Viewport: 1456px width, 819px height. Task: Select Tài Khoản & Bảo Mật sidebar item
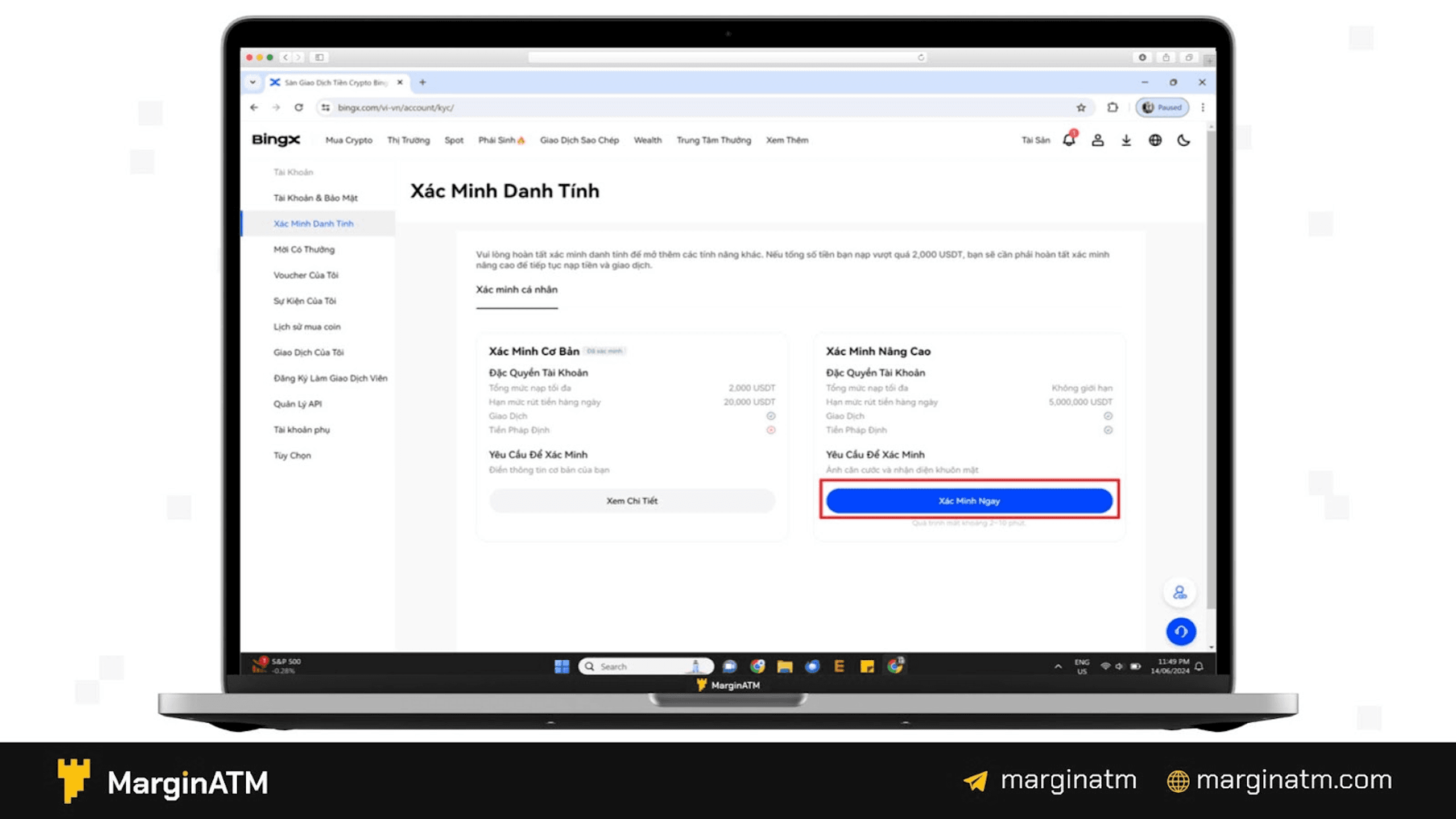coord(316,198)
